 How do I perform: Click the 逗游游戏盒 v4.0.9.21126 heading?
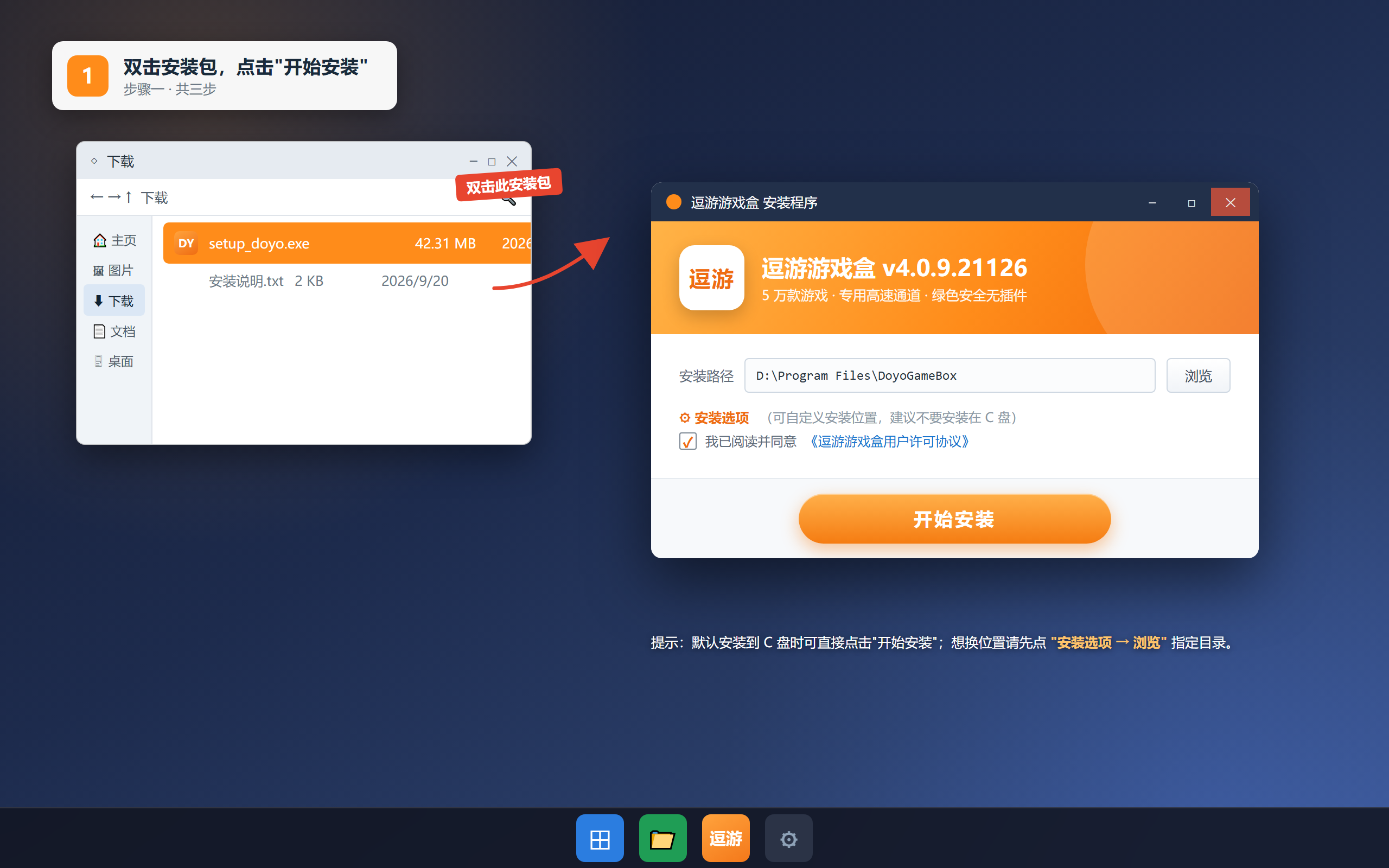[894, 268]
